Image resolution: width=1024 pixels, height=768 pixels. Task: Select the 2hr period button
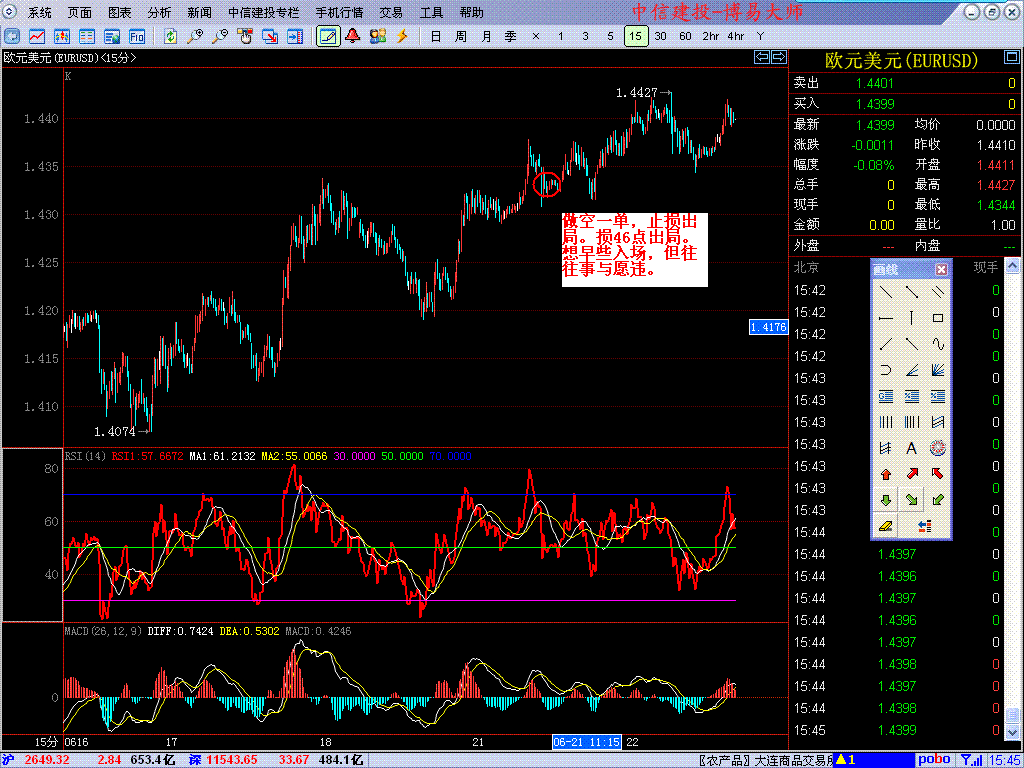711,36
